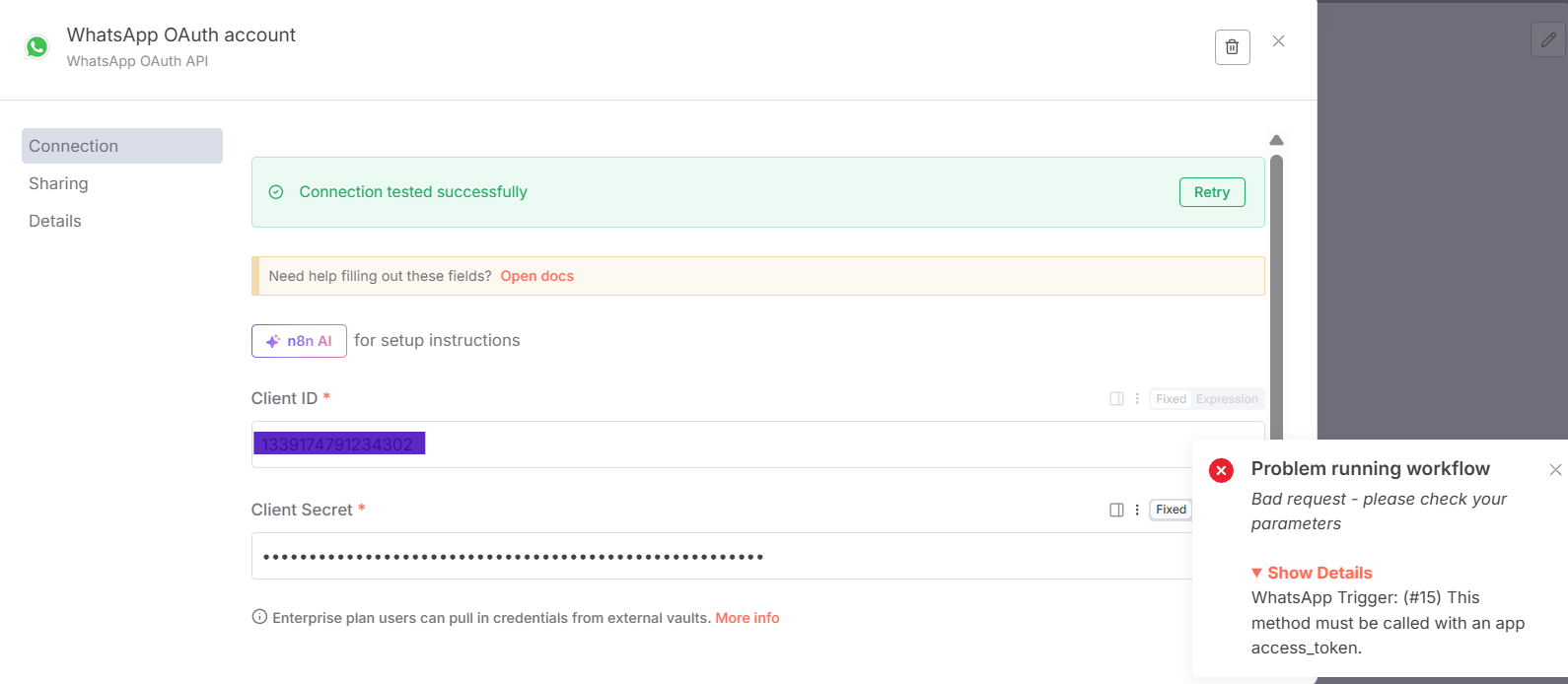Close the WhatsApp OAuth account dialog
This screenshot has width=1568, height=684.
tap(1278, 41)
